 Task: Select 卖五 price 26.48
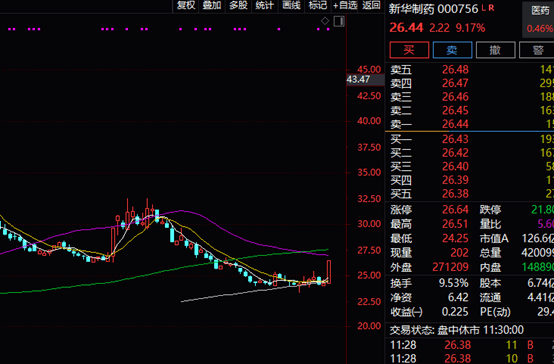pos(455,70)
